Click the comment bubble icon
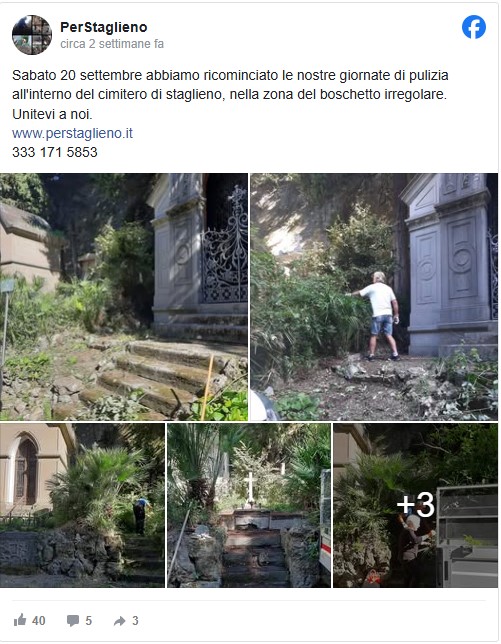This screenshot has width=501, height=644. coord(73,620)
